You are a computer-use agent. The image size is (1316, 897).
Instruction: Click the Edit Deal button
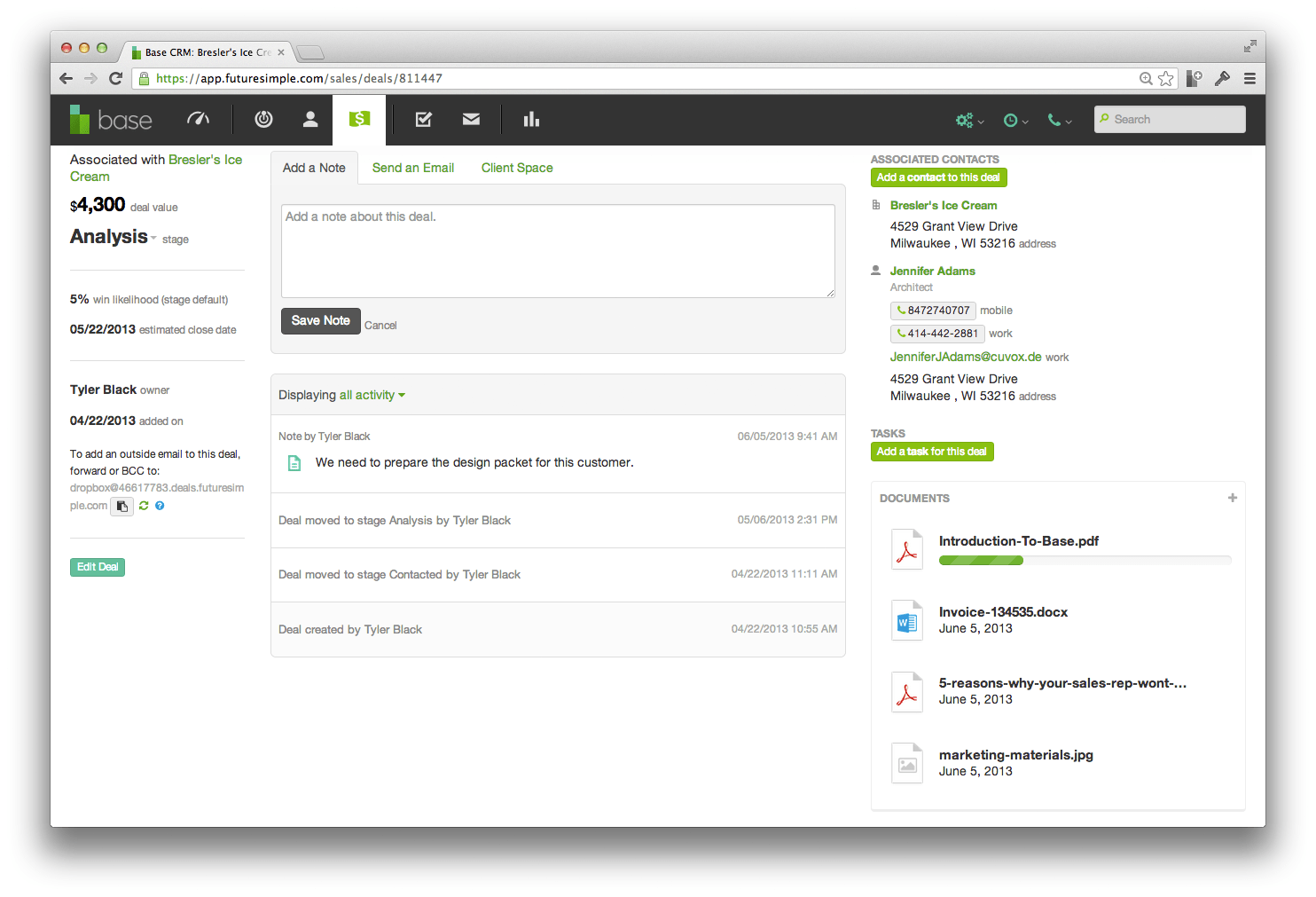[98, 567]
